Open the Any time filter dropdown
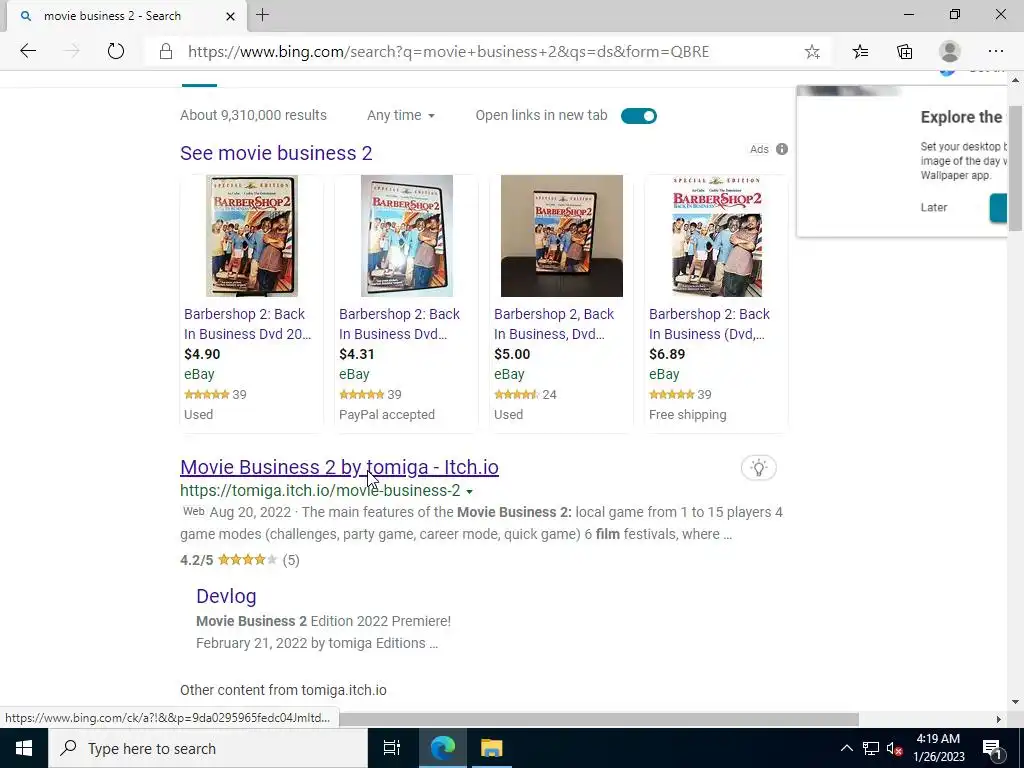The image size is (1024, 768). coord(400,116)
